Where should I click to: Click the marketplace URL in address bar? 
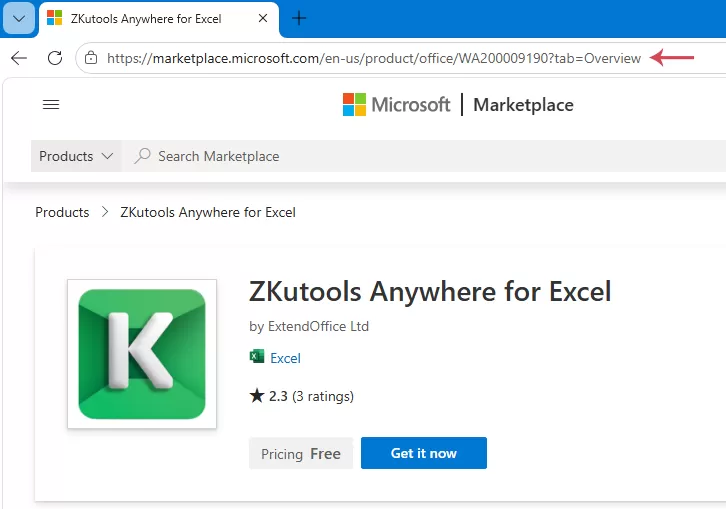click(x=374, y=58)
